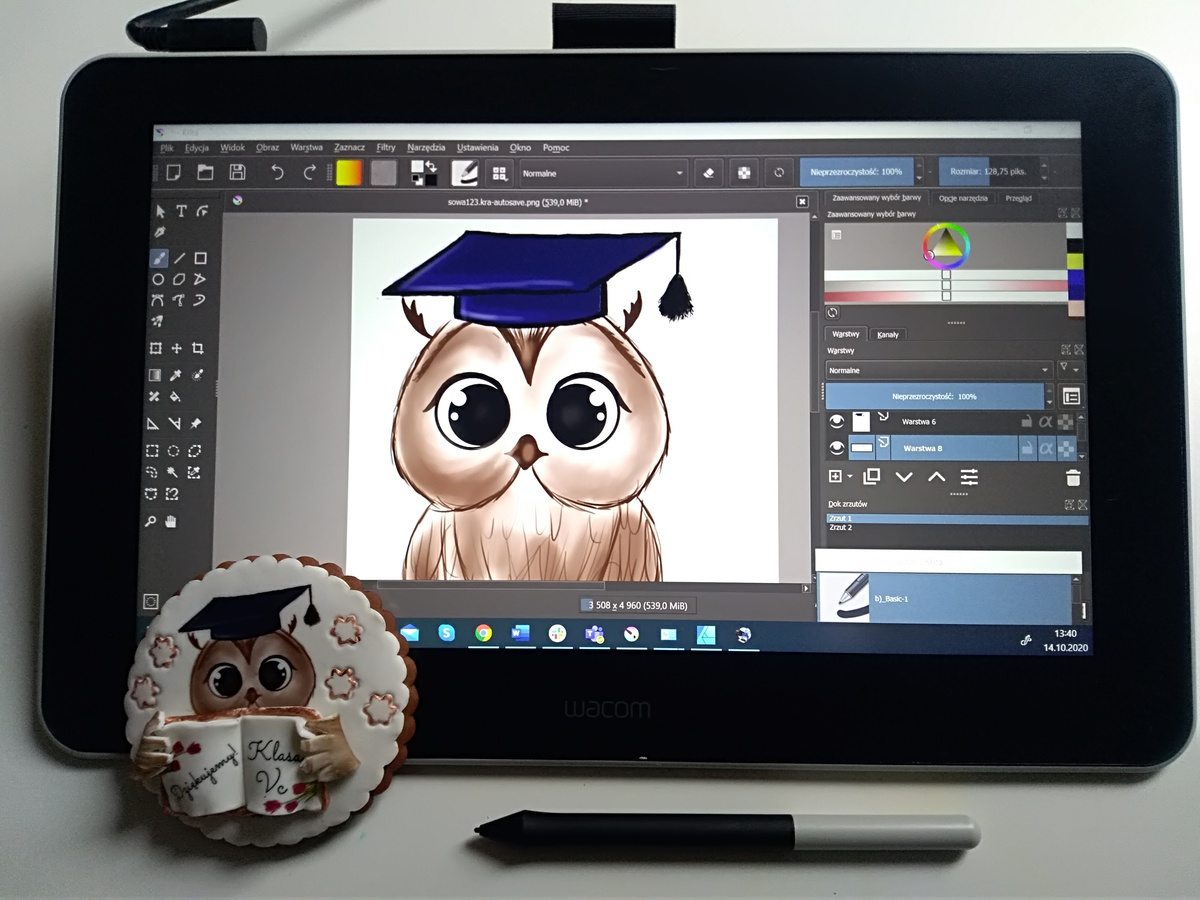Screen dimensions: 1200x900
Task: Delete layer with the trash icon
Action: (1073, 477)
